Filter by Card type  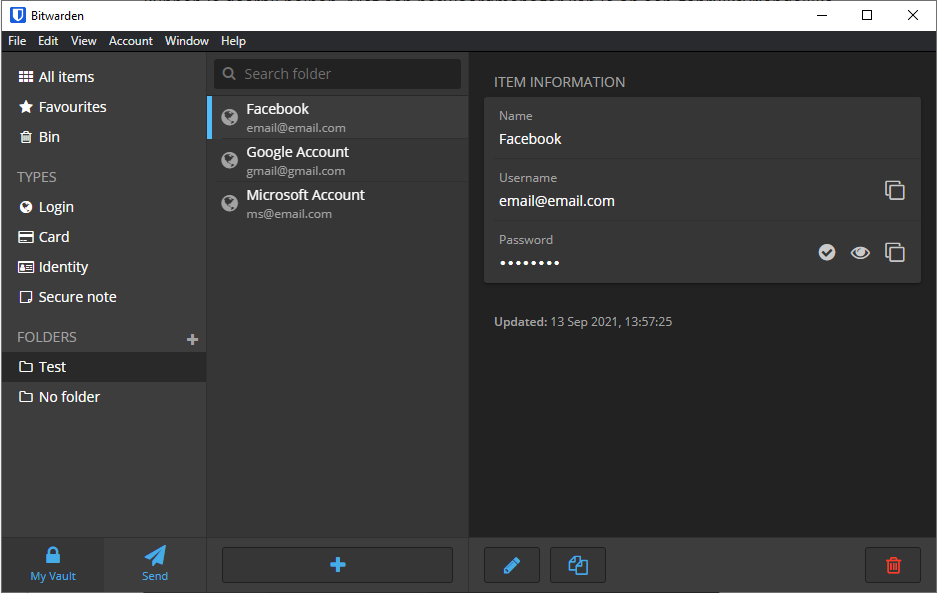click(44, 237)
